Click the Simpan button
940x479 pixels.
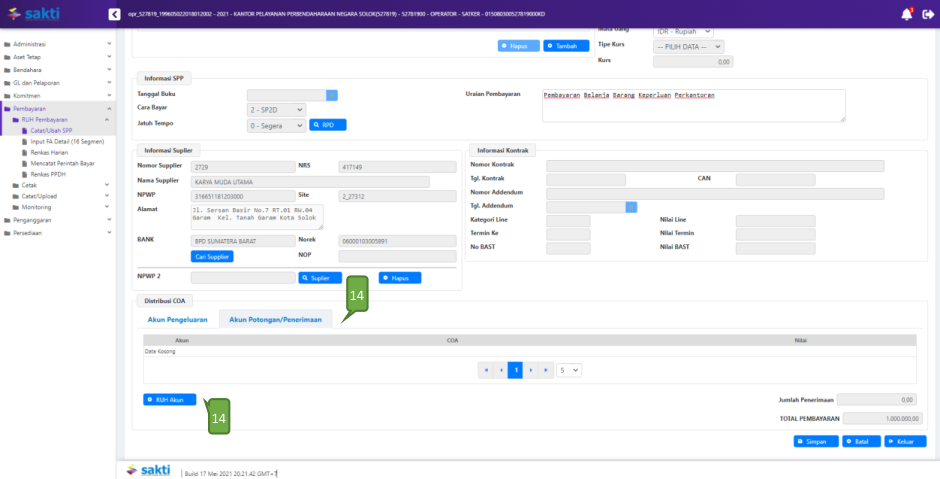tap(816, 441)
